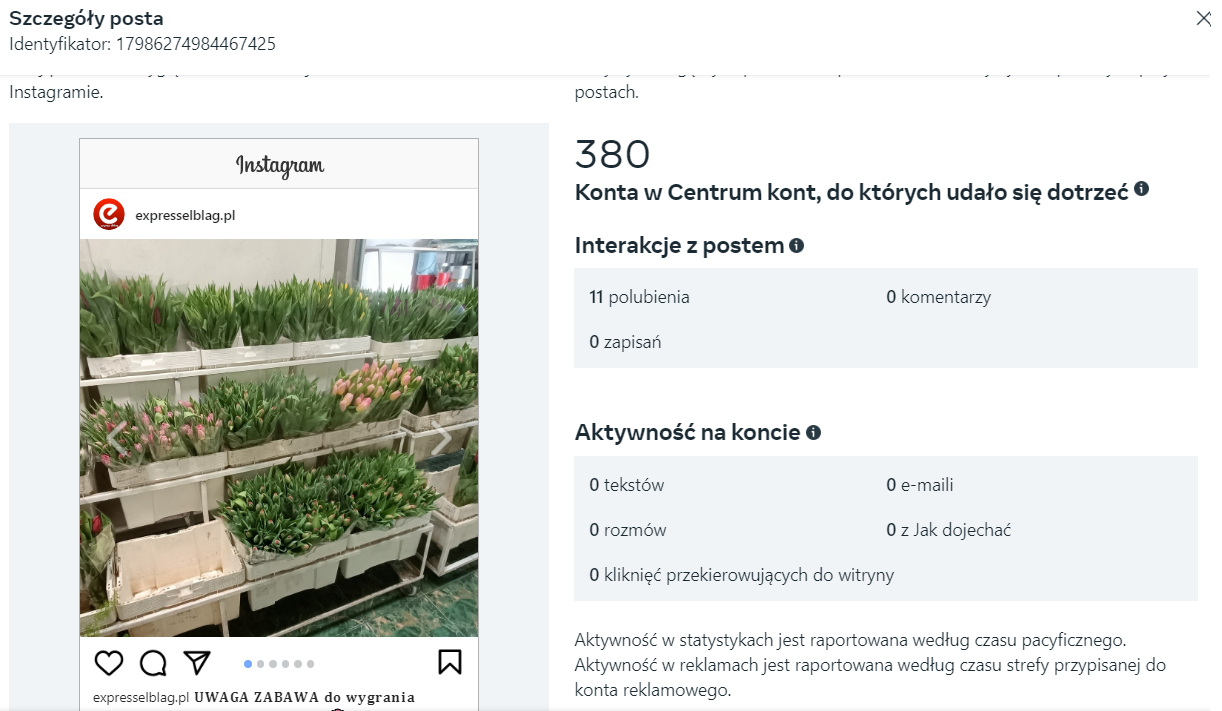
Task: Close the Szczegóły posta dialog
Action: 1203,18
